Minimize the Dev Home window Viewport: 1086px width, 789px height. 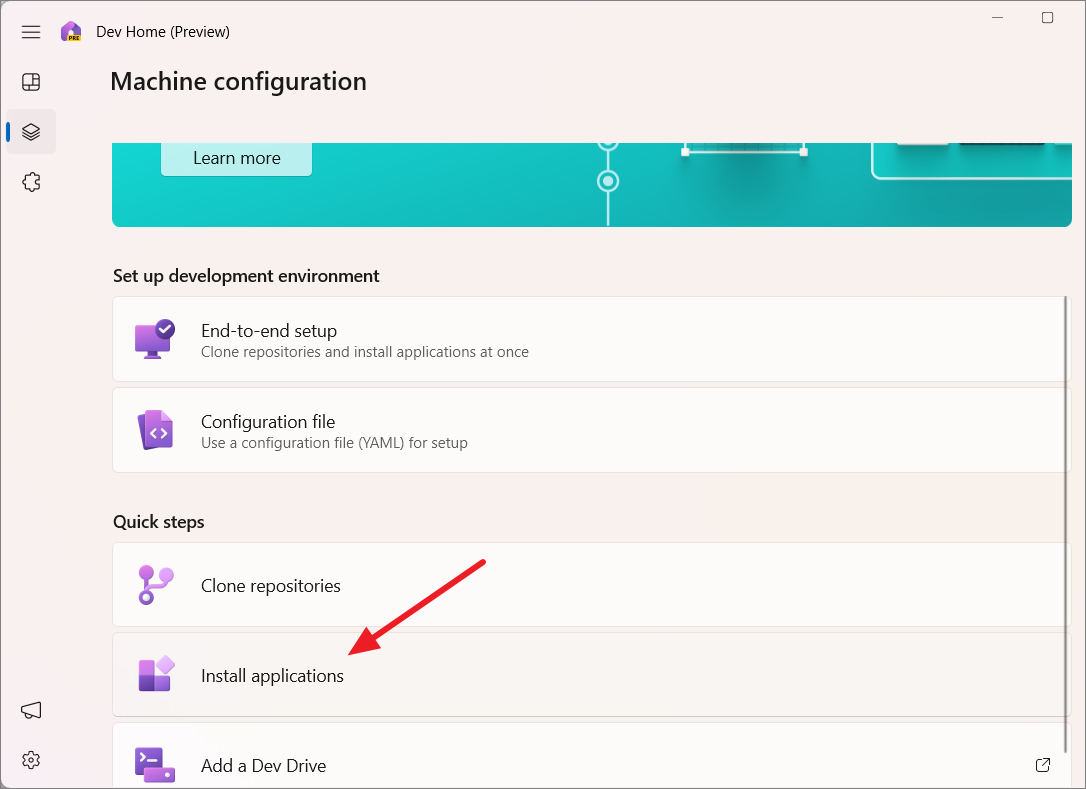click(x=997, y=17)
